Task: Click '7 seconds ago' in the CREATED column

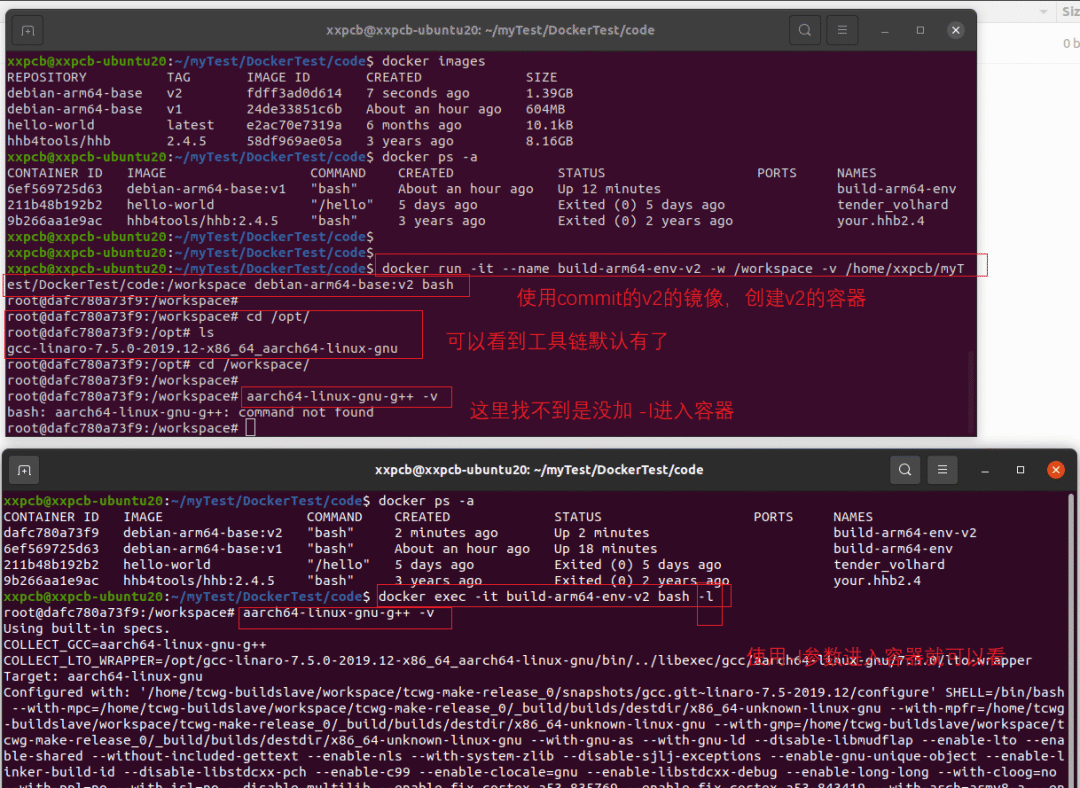Action: 418,93
